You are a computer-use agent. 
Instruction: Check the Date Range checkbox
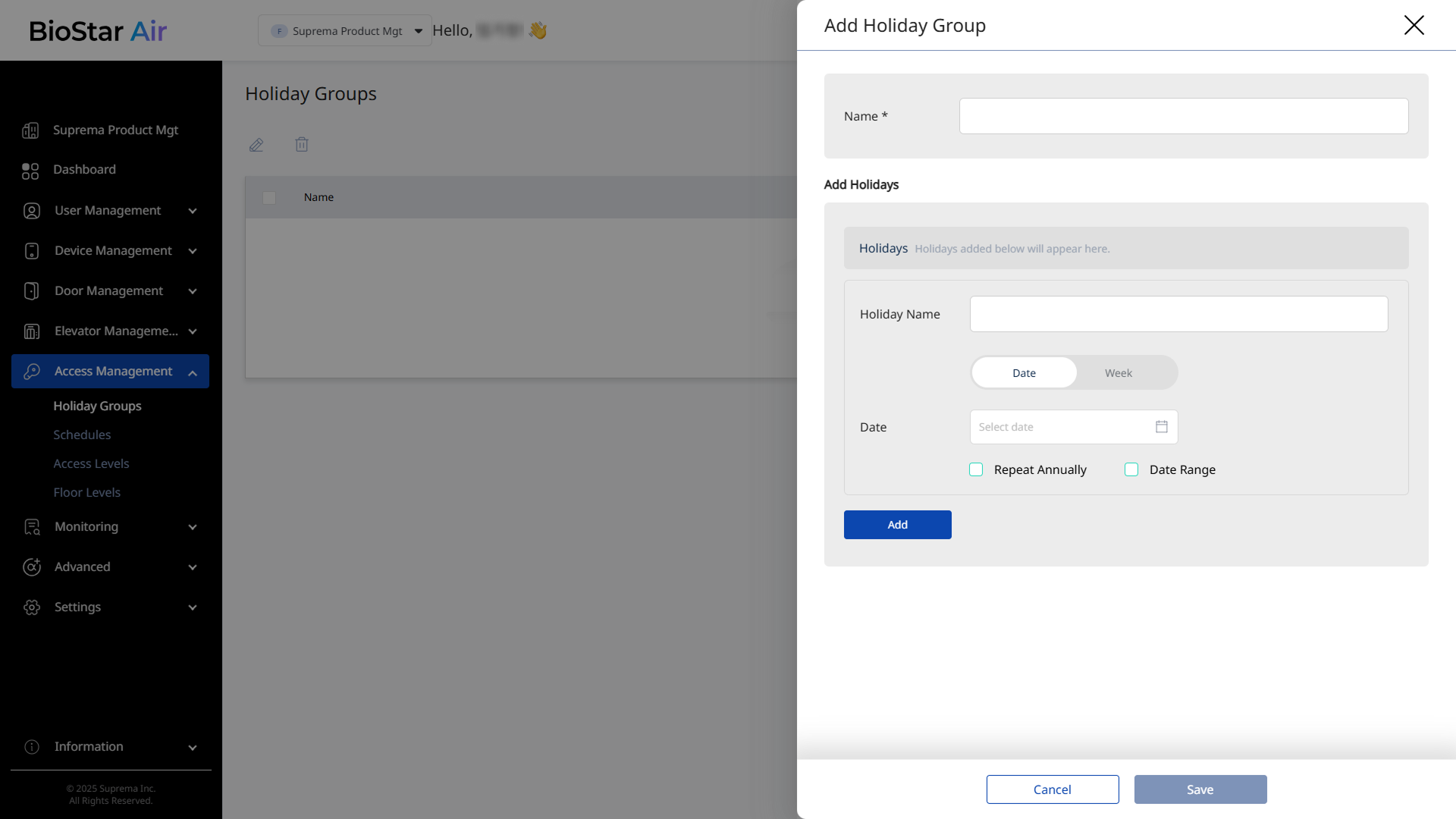[1131, 469]
